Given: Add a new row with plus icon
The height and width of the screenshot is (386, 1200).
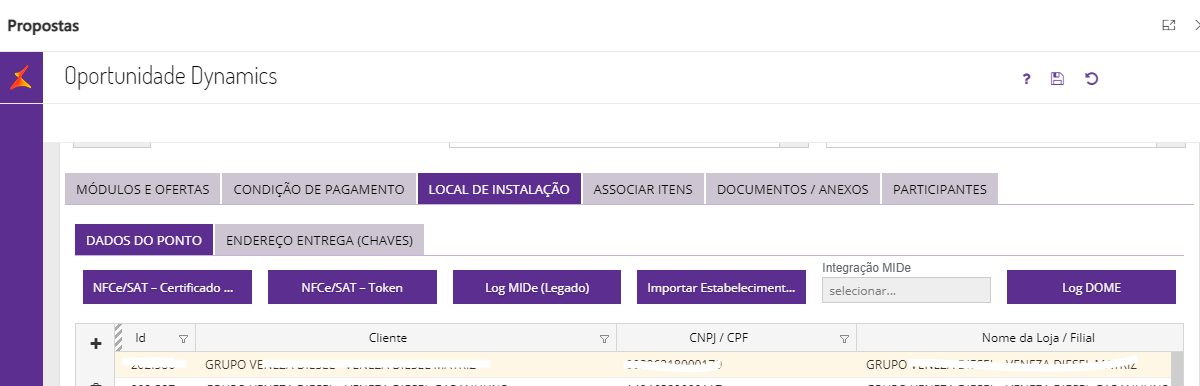Looking at the screenshot, I should 96,343.
